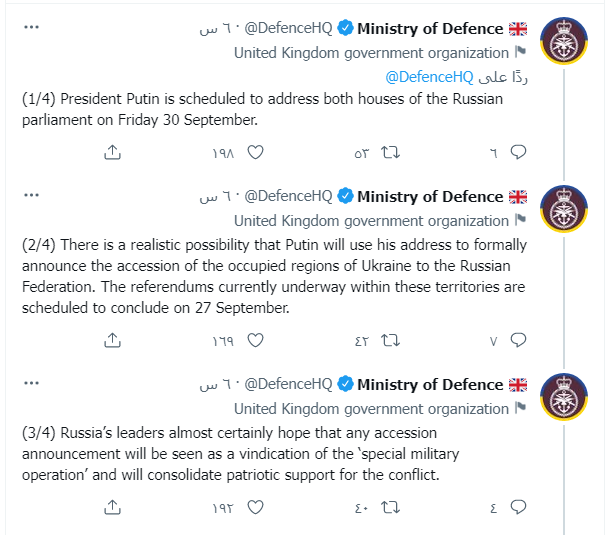Open the @DefenceHQ handle on the (3/4) tweet
Screen dimensions: 612x535
[x=288, y=384]
